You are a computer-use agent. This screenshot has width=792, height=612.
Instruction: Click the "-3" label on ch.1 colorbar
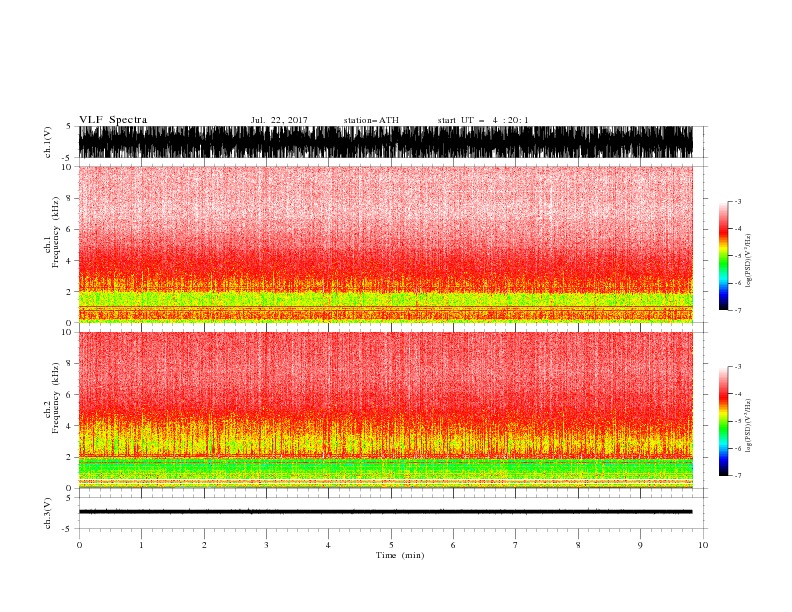[738, 201]
